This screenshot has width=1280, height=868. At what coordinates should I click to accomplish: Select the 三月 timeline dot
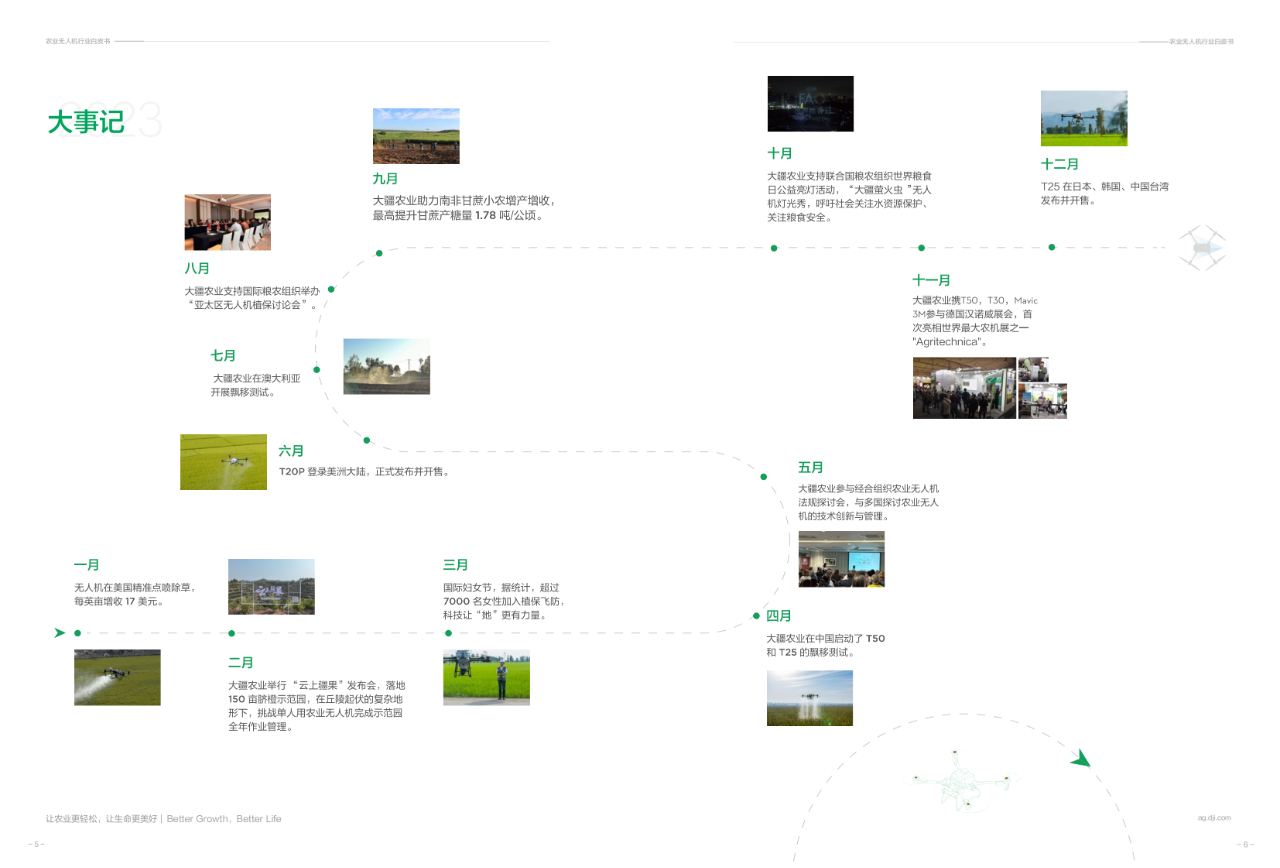click(x=446, y=633)
